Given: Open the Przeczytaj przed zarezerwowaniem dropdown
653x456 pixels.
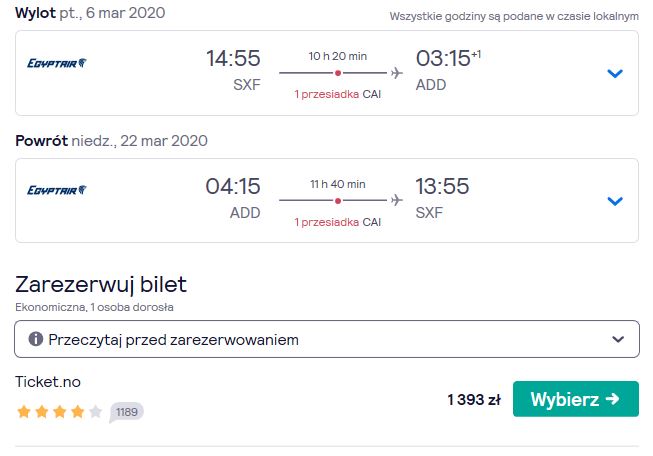Looking at the screenshot, I should [327, 339].
